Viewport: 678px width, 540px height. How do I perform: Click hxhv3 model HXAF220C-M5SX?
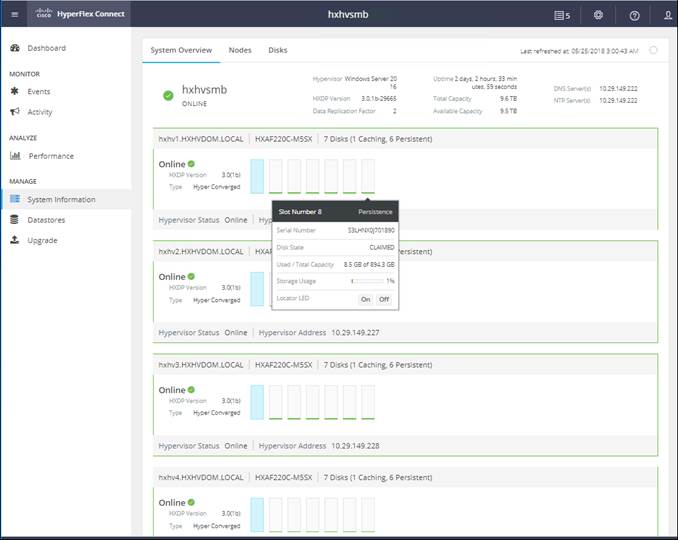284,364
